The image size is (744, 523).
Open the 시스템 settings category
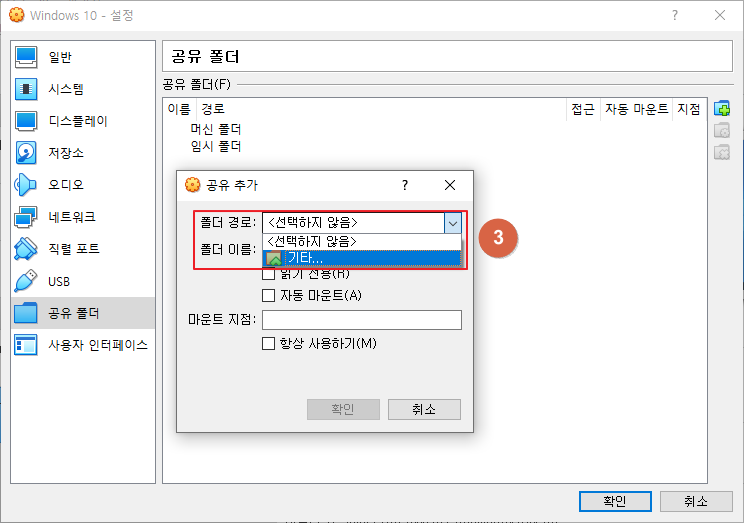tap(83, 89)
